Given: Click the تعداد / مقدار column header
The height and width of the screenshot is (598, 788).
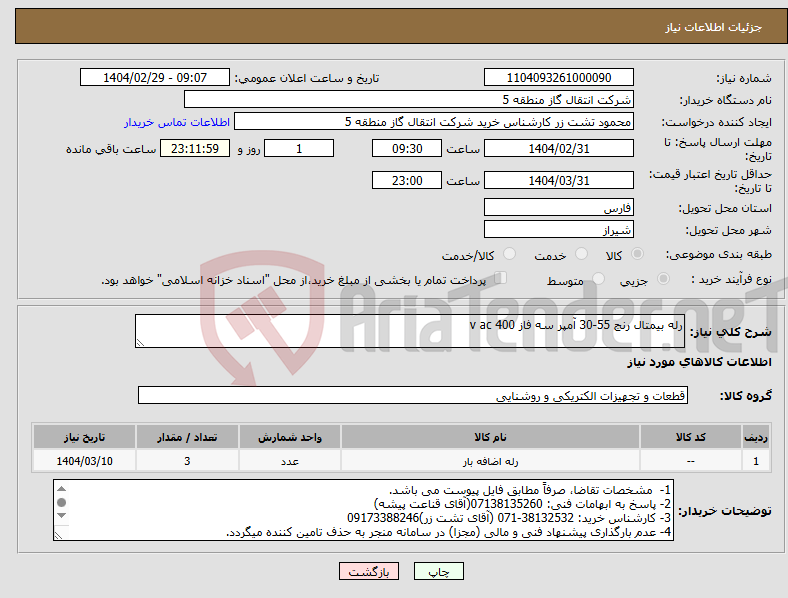Looking at the screenshot, I should click(x=187, y=437).
